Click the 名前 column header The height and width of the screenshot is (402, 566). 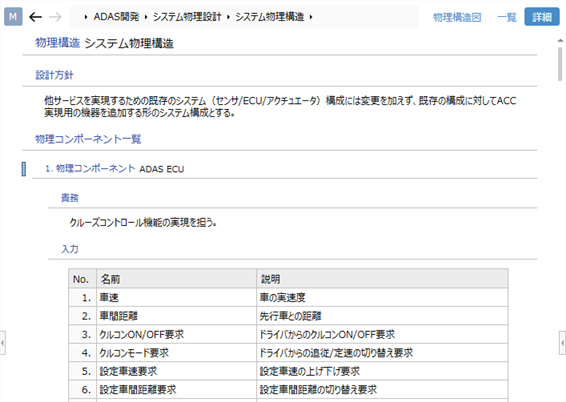[176, 279]
